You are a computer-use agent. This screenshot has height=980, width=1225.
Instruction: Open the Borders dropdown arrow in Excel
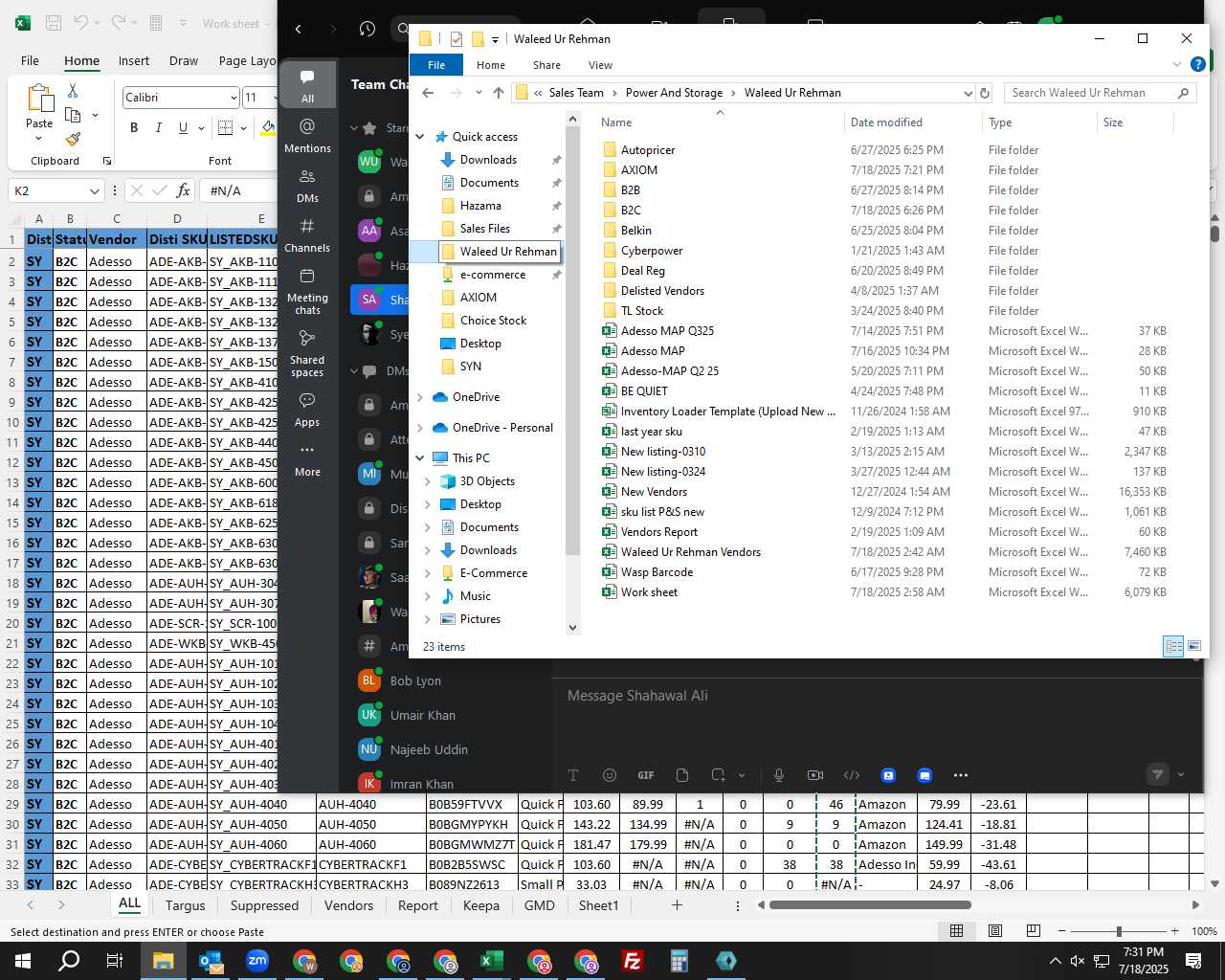[x=244, y=128]
